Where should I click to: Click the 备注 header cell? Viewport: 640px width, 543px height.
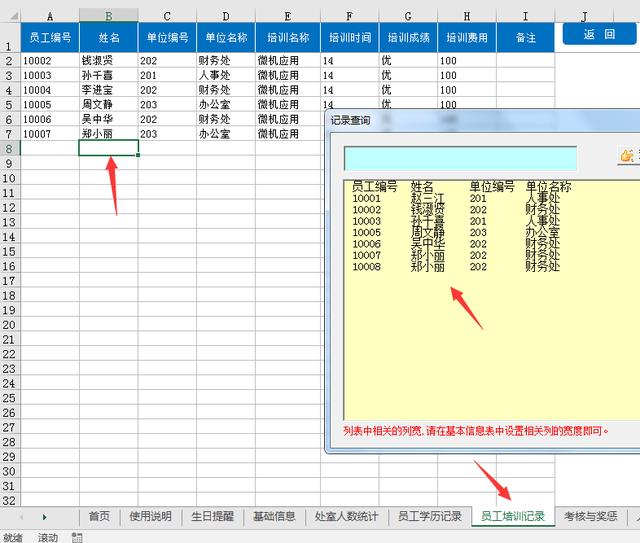pos(525,38)
